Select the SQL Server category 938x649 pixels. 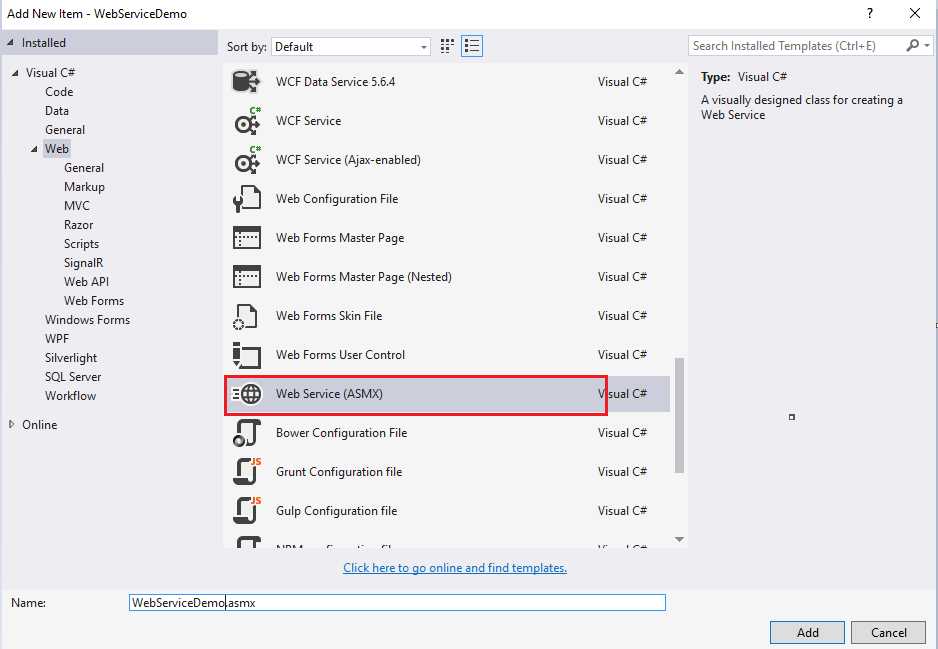[73, 377]
